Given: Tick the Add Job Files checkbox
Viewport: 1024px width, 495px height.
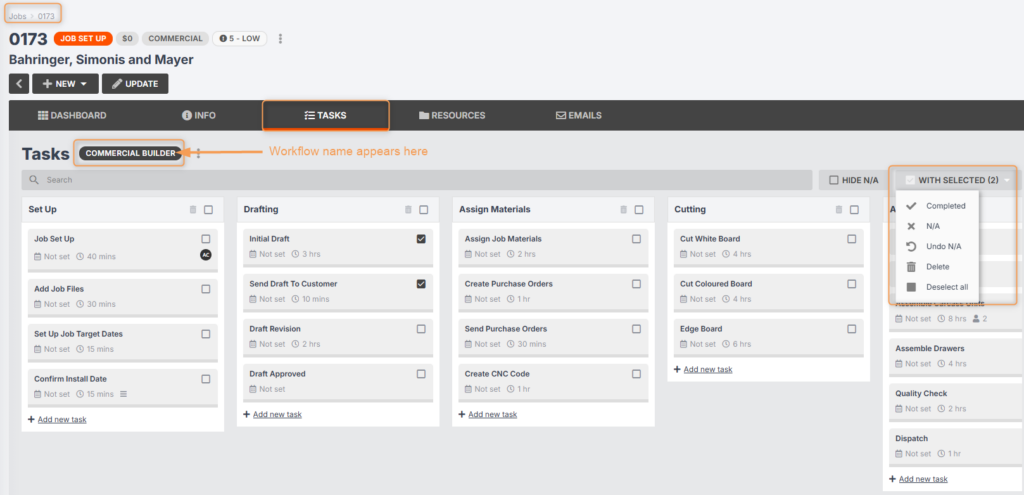Looking at the screenshot, I should (205, 289).
